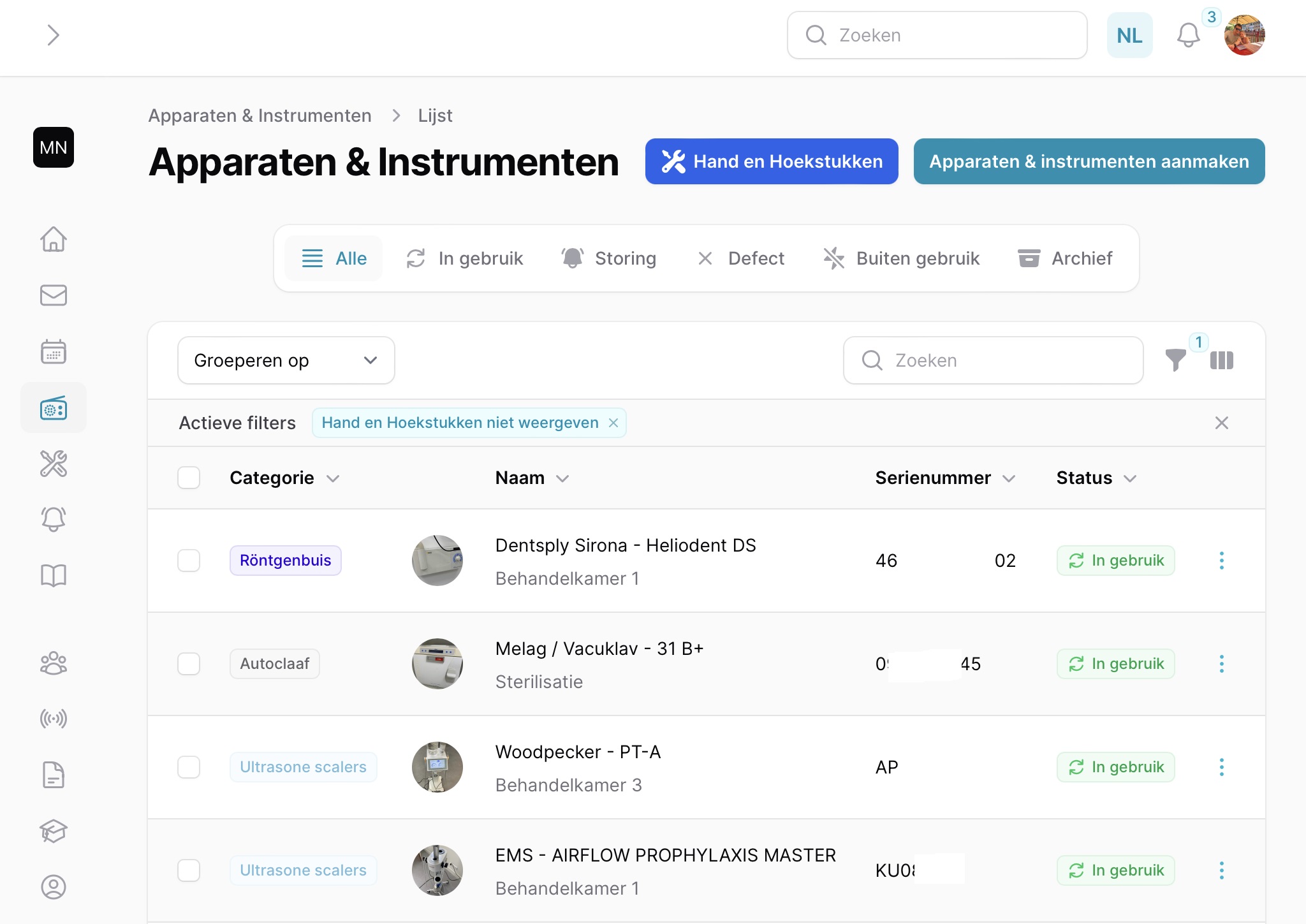Sort by Naam column chevron
The width and height of the screenshot is (1306, 924).
[562, 478]
